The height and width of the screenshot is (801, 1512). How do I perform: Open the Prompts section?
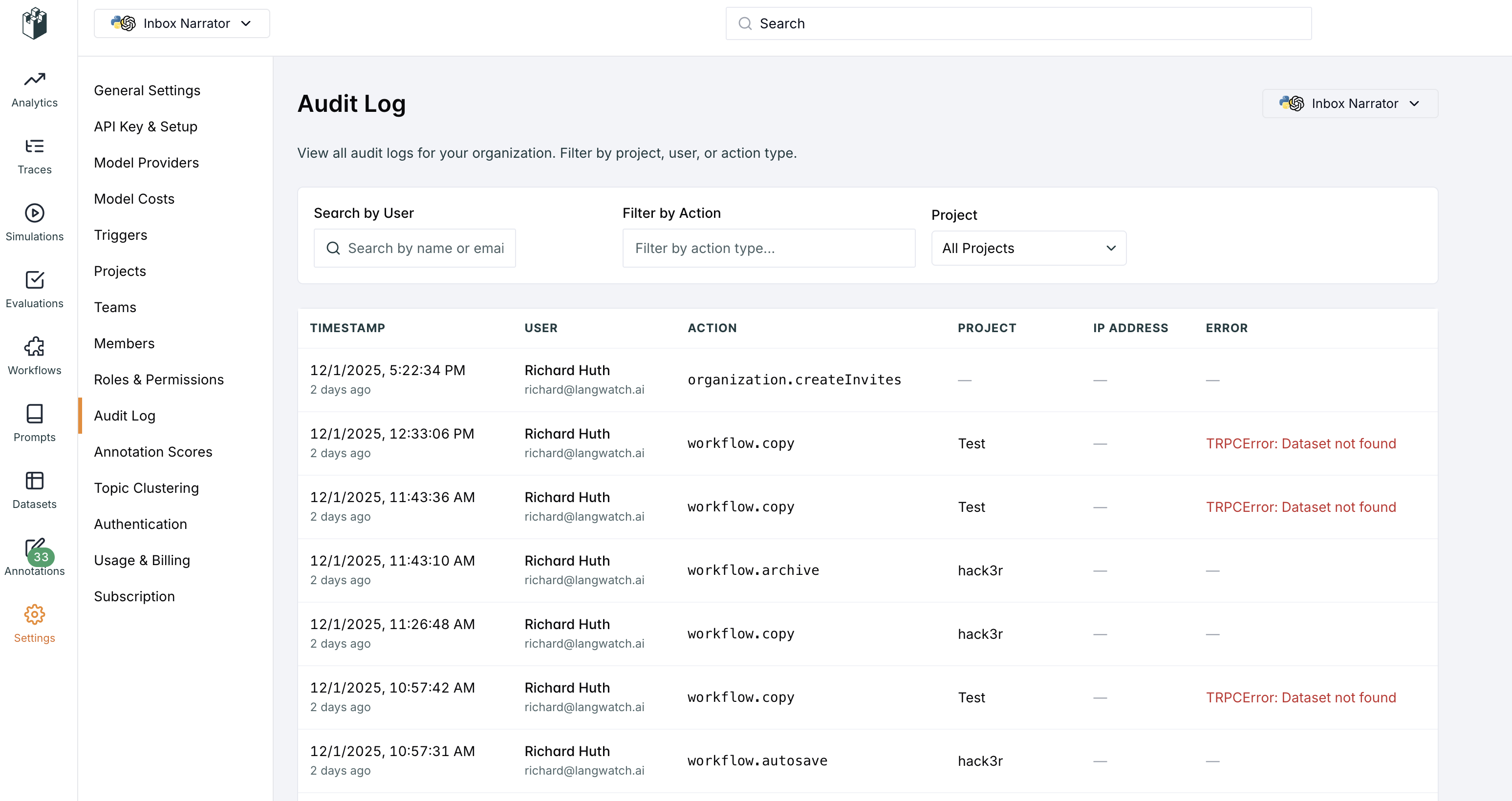click(x=34, y=423)
